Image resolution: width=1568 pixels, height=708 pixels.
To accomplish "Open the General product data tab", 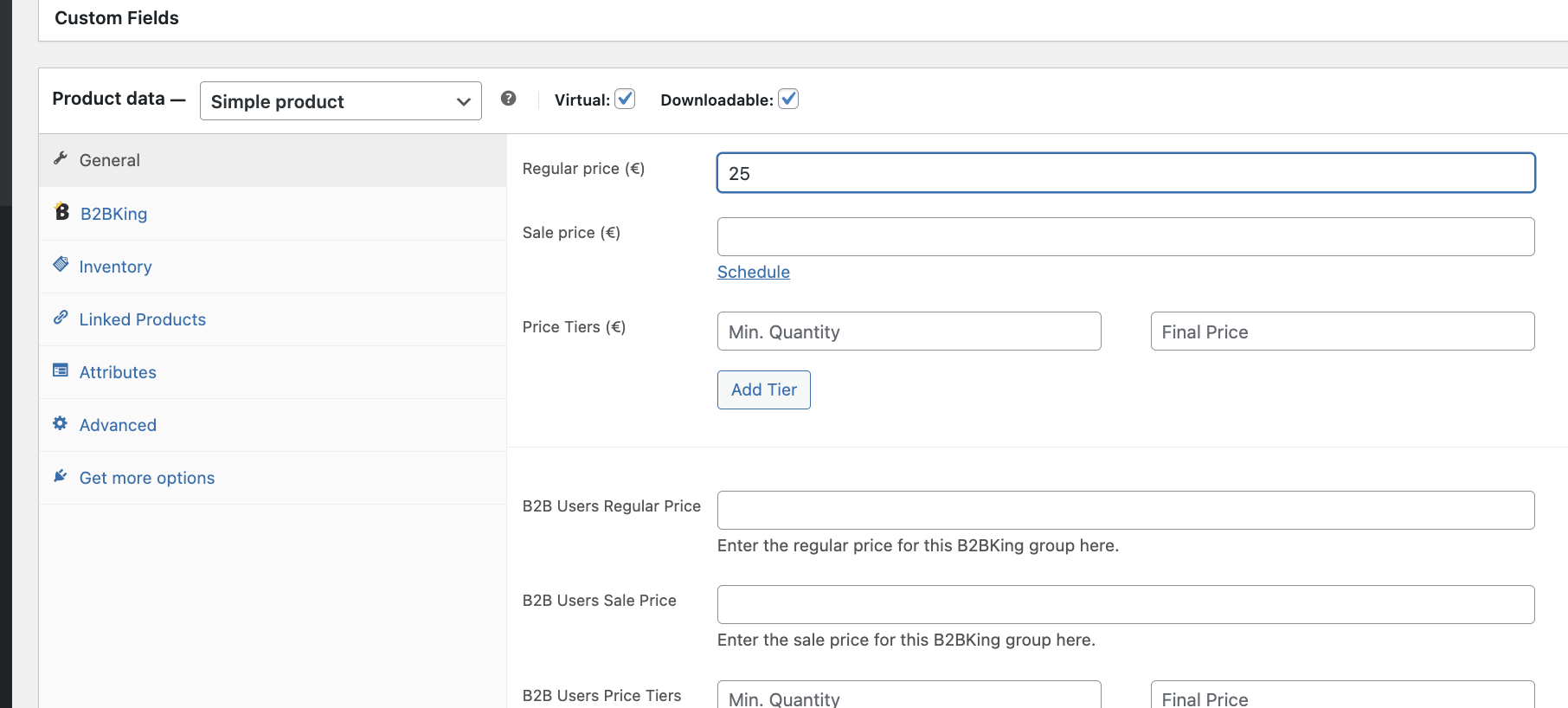I will pos(273,160).
